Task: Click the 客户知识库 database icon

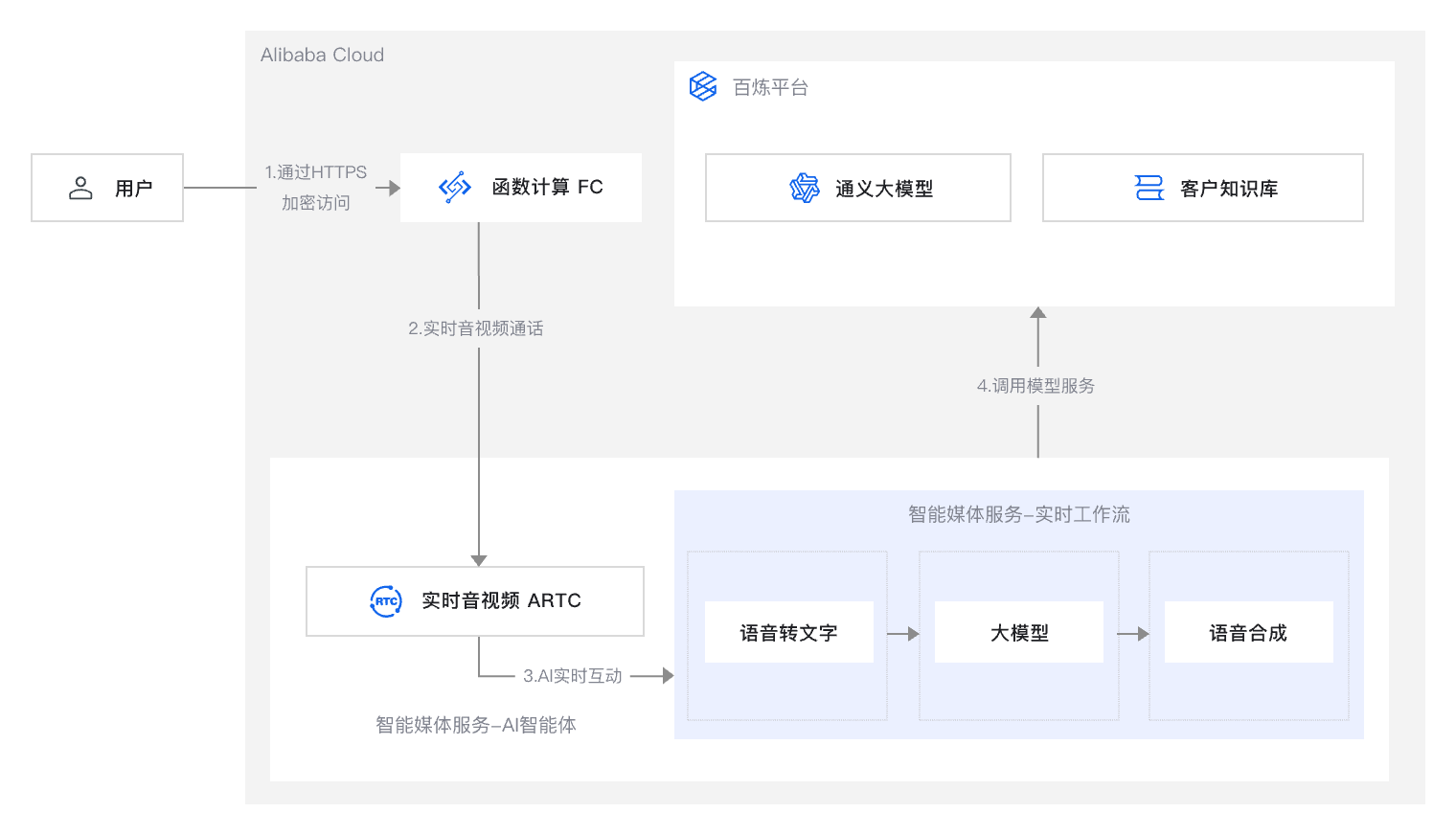Action: (1149, 188)
